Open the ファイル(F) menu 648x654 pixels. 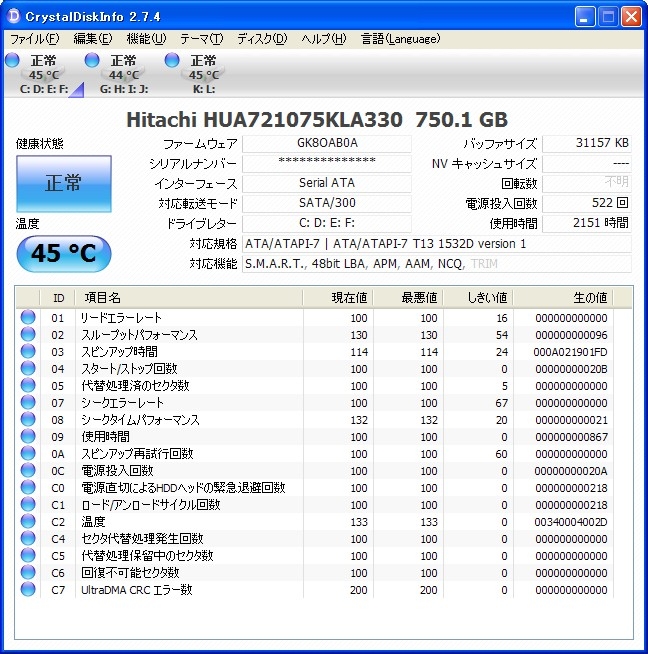pyautogui.click(x=35, y=39)
